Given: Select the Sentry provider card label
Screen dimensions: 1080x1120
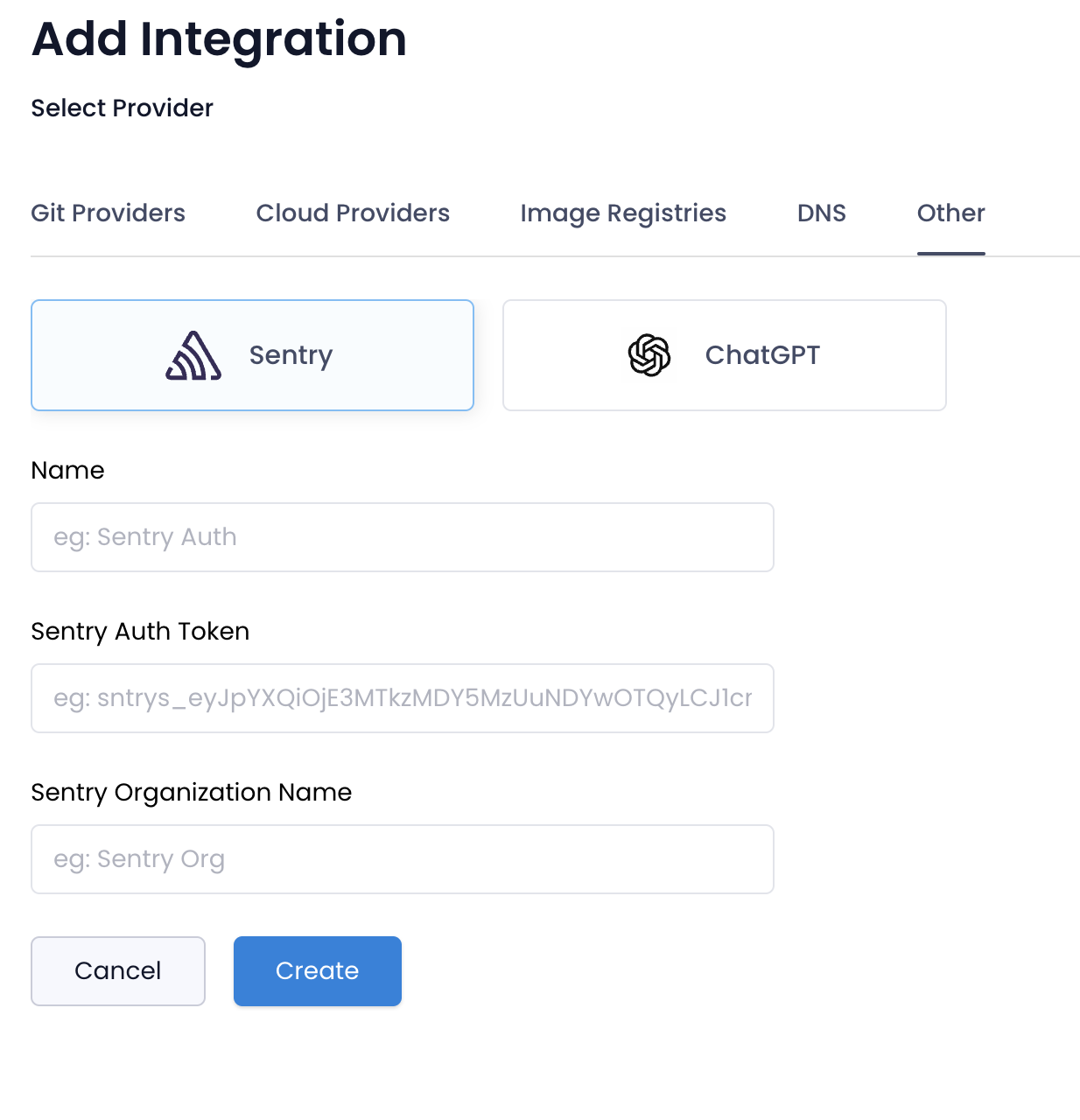Looking at the screenshot, I should [x=291, y=355].
